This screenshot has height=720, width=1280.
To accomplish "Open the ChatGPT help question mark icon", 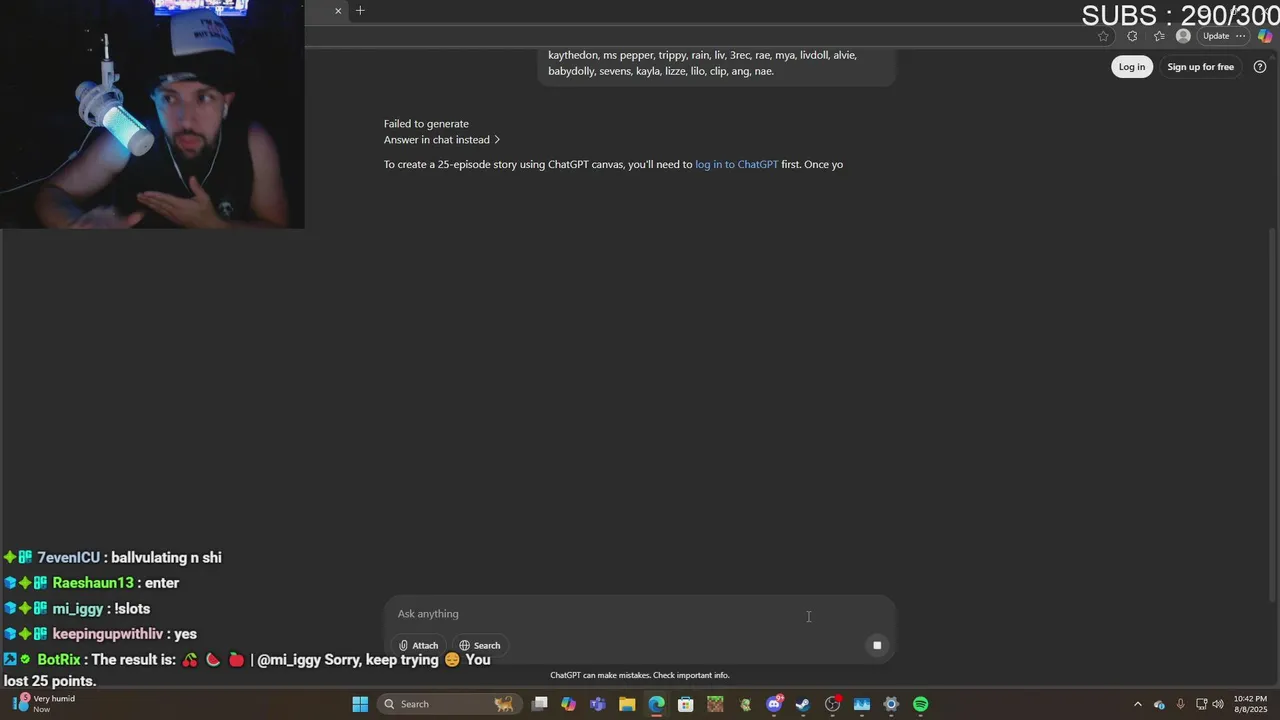I will pyautogui.click(x=1260, y=67).
